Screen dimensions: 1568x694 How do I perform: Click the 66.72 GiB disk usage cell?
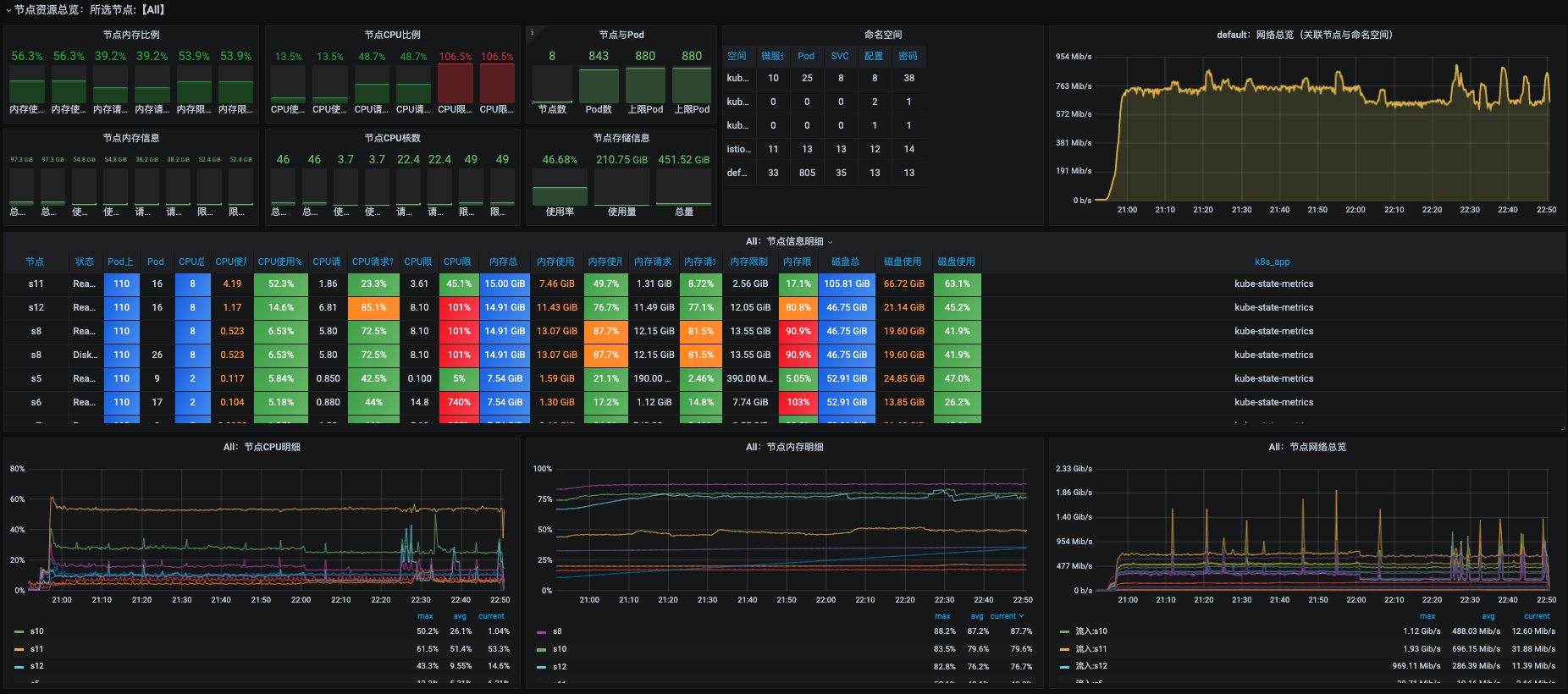[903, 284]
